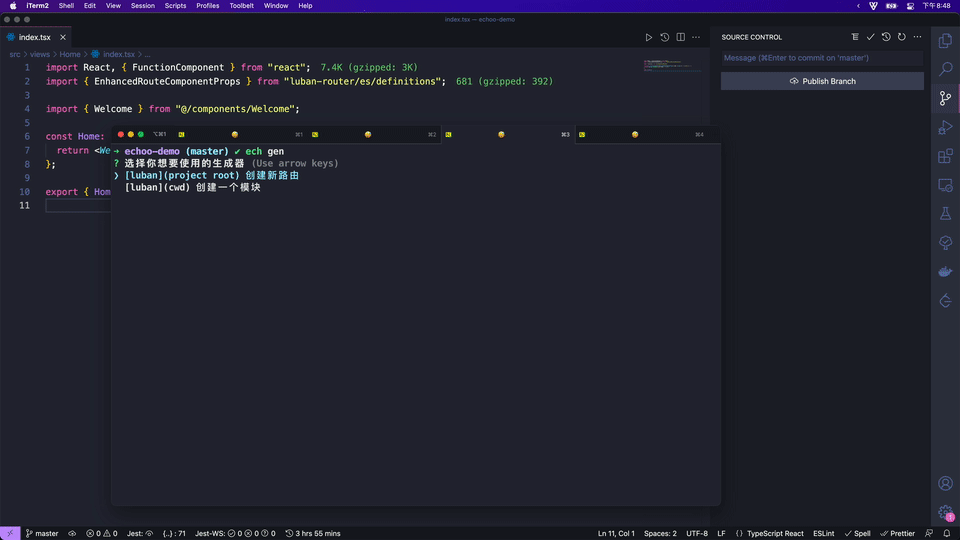Select '[luban](project root) 创建新路由' option
This screenshot has height=540, width=960.
click(x=212, y=175)
